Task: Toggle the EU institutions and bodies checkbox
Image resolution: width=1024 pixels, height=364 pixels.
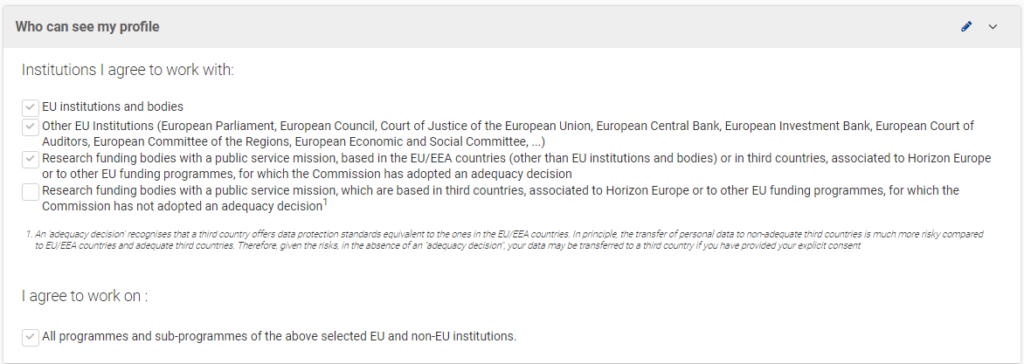Action: 31,107
